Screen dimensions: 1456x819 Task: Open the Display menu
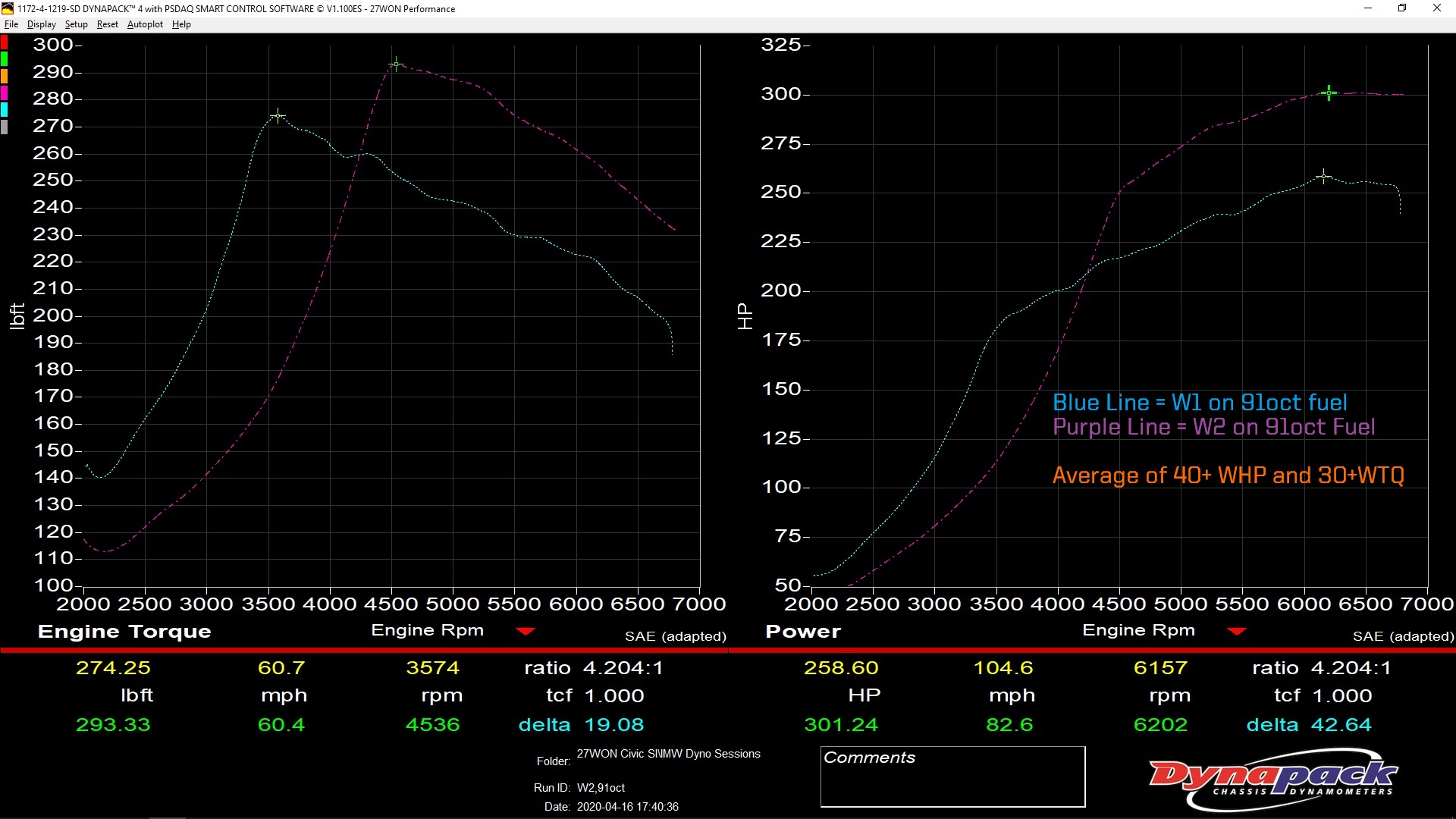[42, 24]
